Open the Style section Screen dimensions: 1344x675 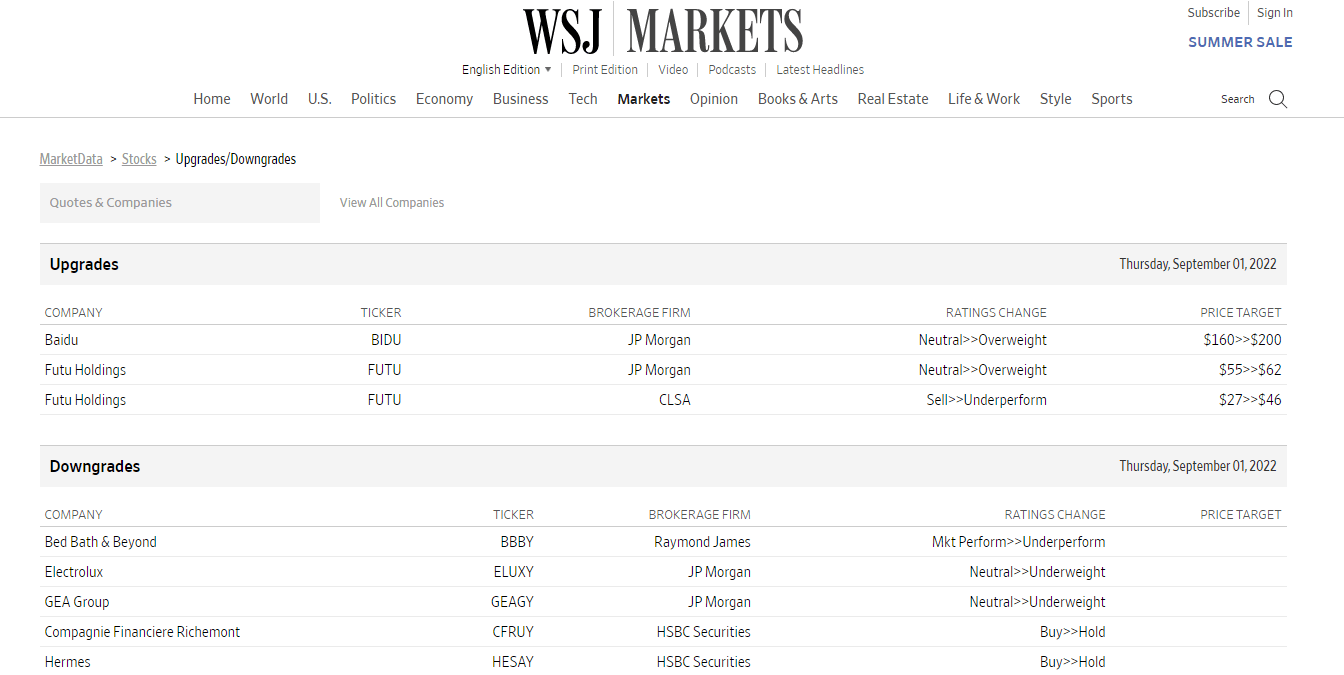pos(1055,99)
